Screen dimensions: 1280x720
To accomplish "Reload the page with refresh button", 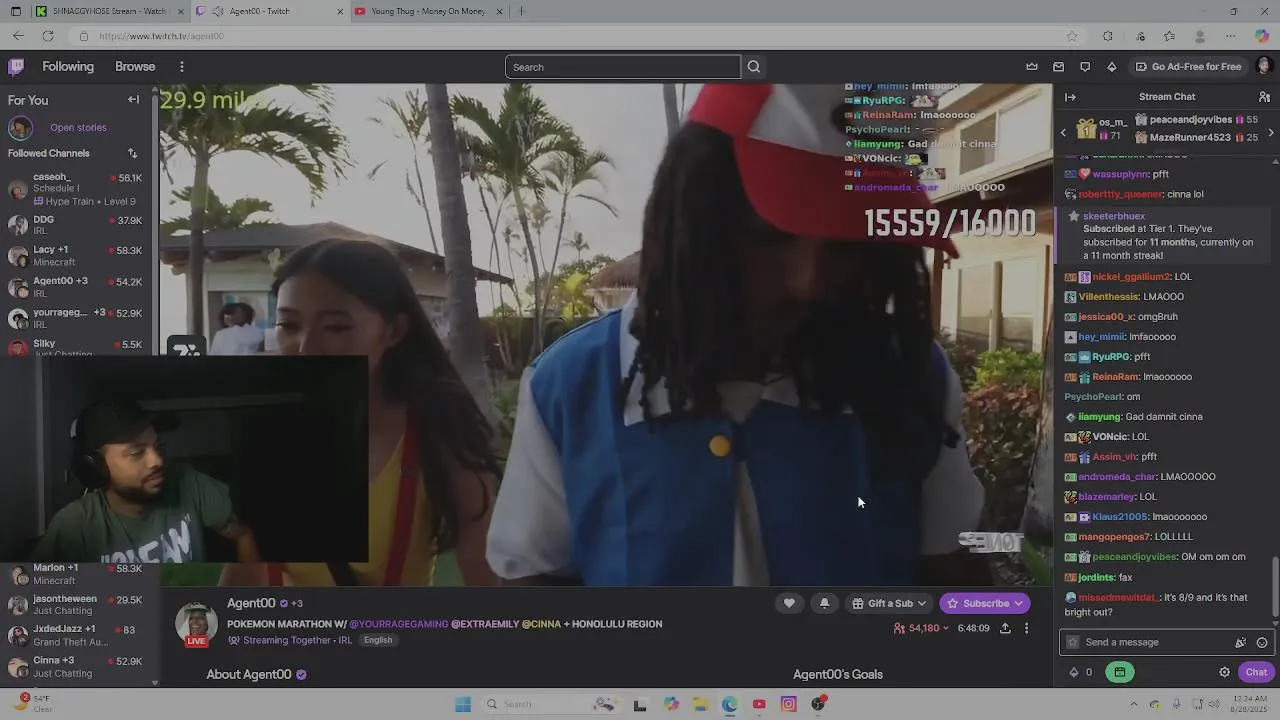I will [47, 36].
